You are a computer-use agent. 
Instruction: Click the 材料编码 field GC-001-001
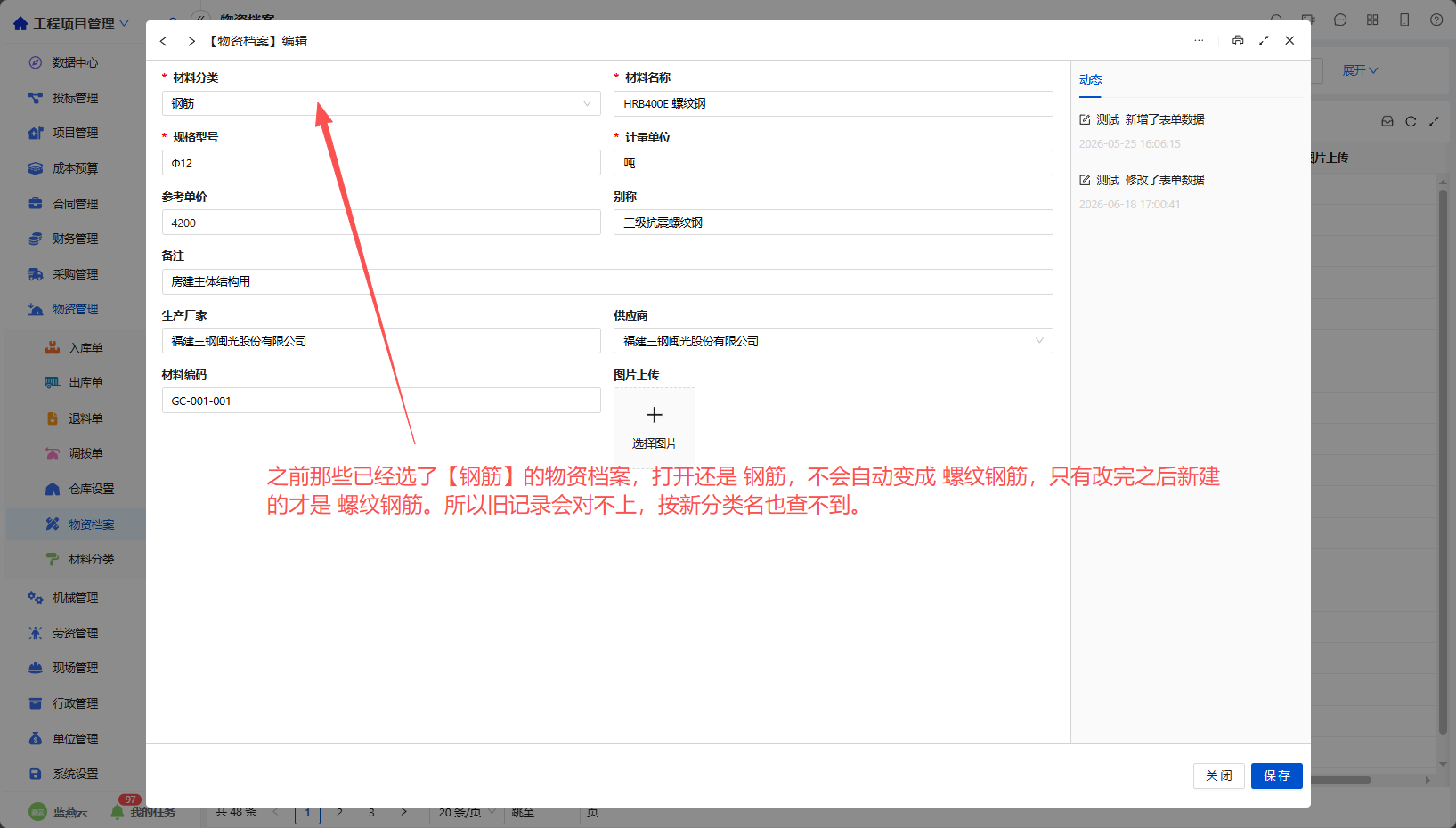(381, 401)
